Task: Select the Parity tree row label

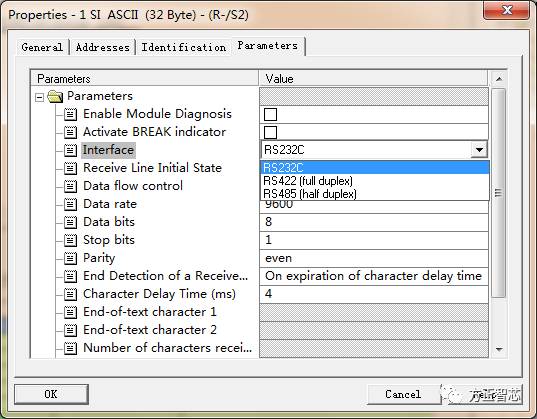Action: coord(99,258)
